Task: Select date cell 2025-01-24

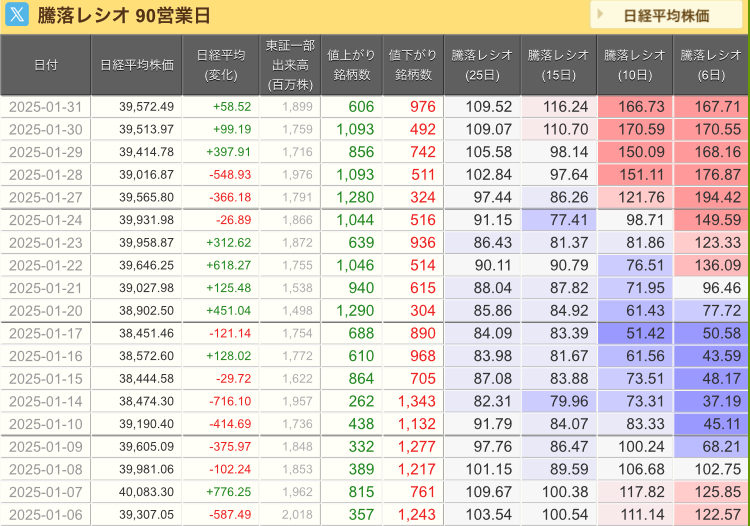Action: coord(45,220)
